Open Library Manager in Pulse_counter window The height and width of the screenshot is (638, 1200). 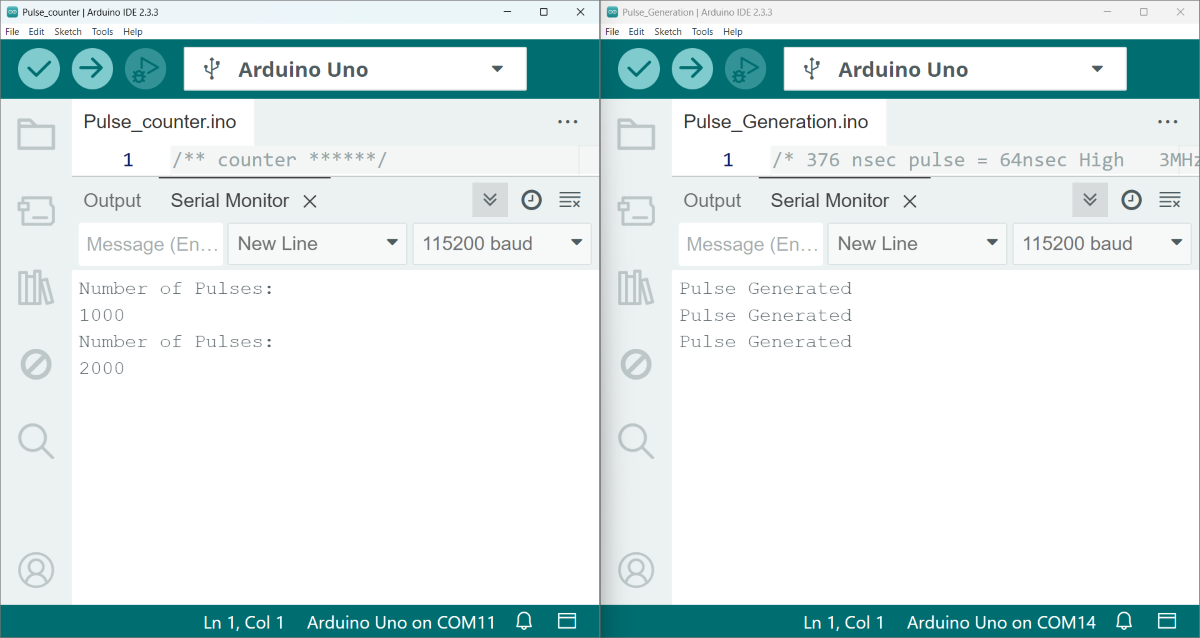click(36, 288)
